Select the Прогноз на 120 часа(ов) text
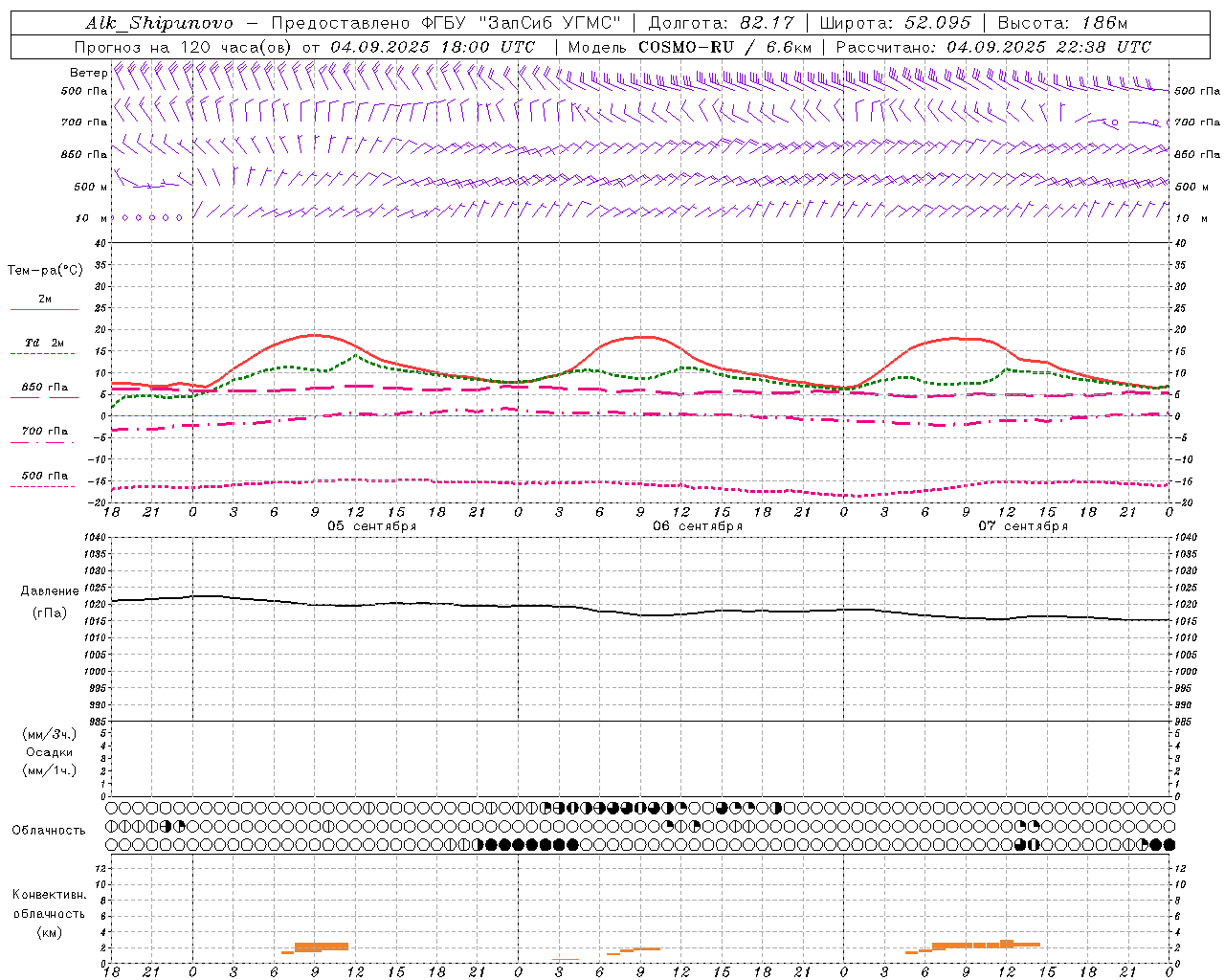Image resolution: width=1225 pixels, height=980 pixels. click(185, 47)
